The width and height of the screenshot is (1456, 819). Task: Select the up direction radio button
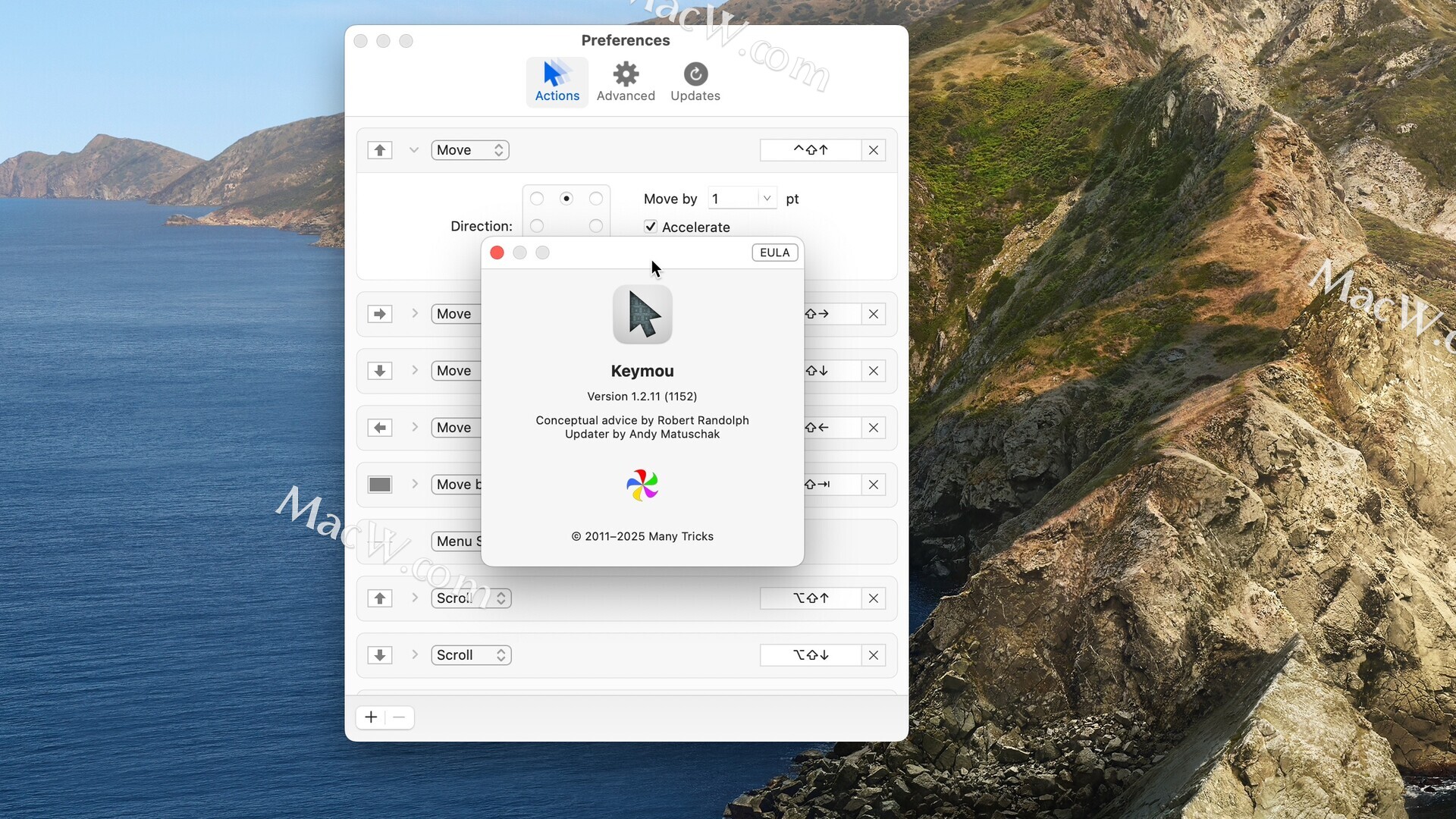[x=566, y=199]
